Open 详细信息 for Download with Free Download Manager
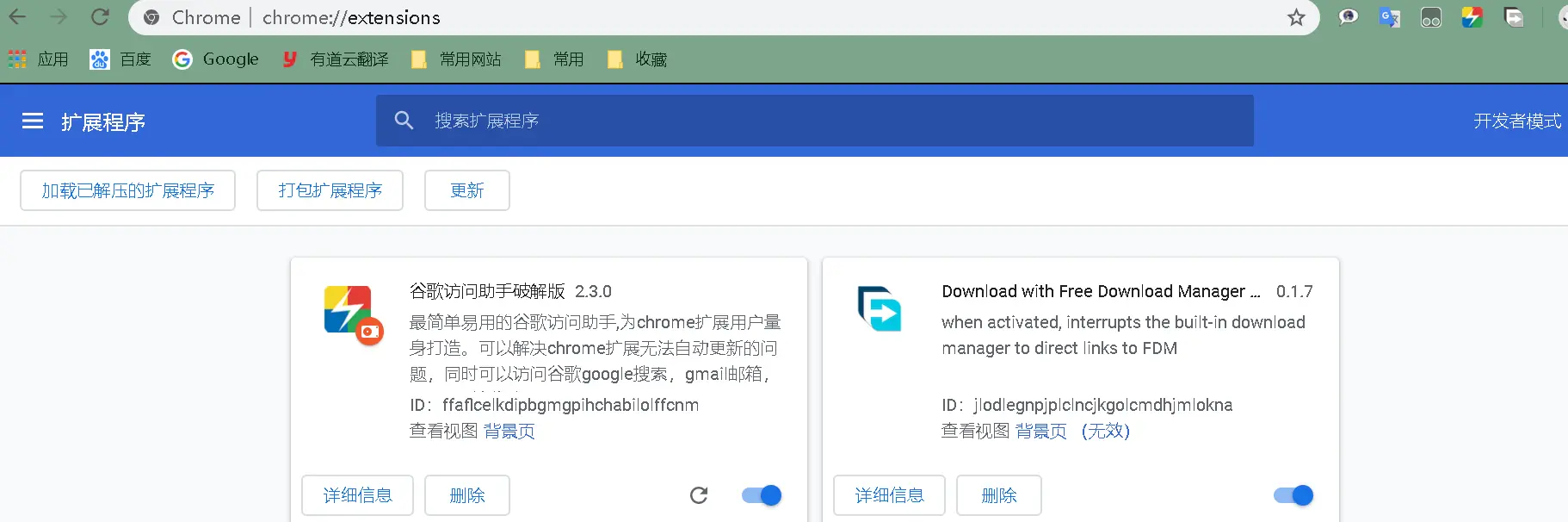This screenshot has height=522, width=1568. [x=889, y=495]
